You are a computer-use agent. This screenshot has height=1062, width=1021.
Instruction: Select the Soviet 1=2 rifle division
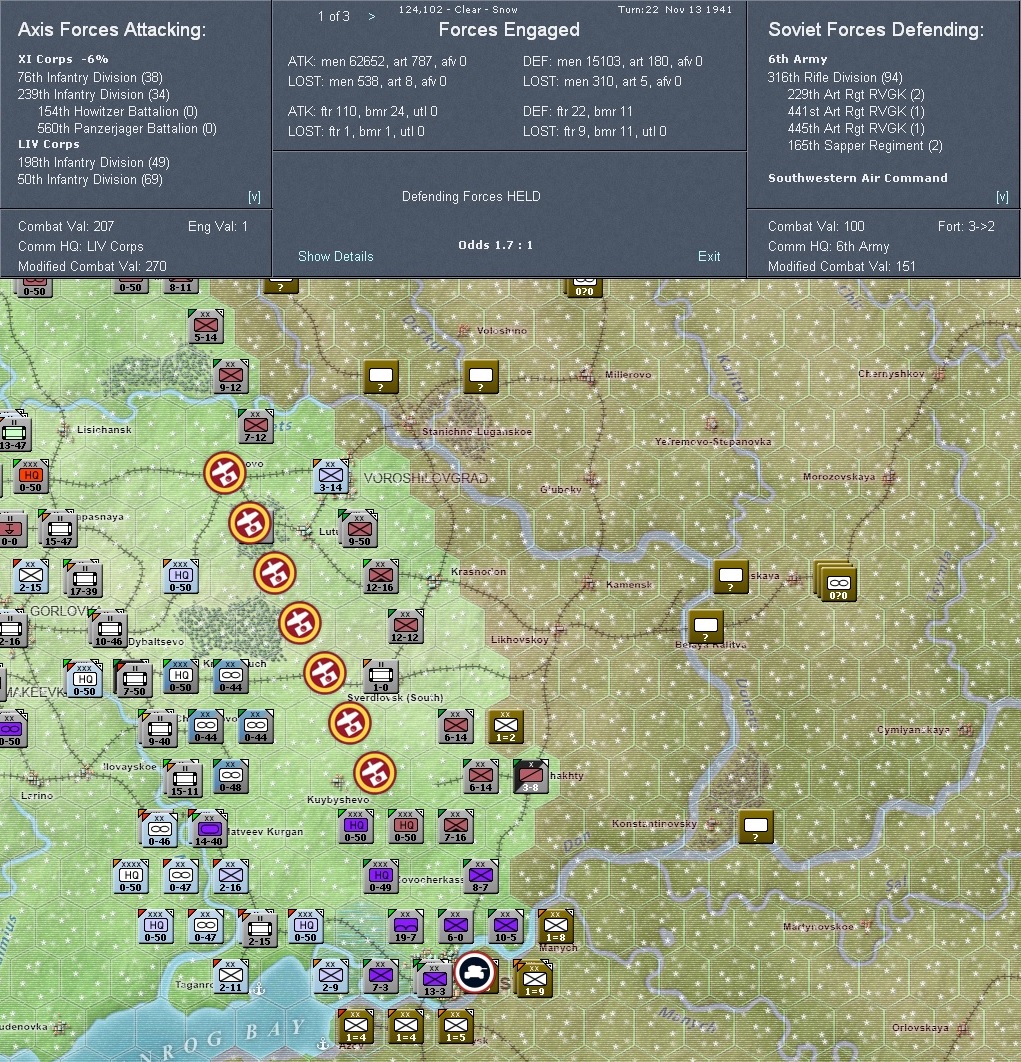505,727
